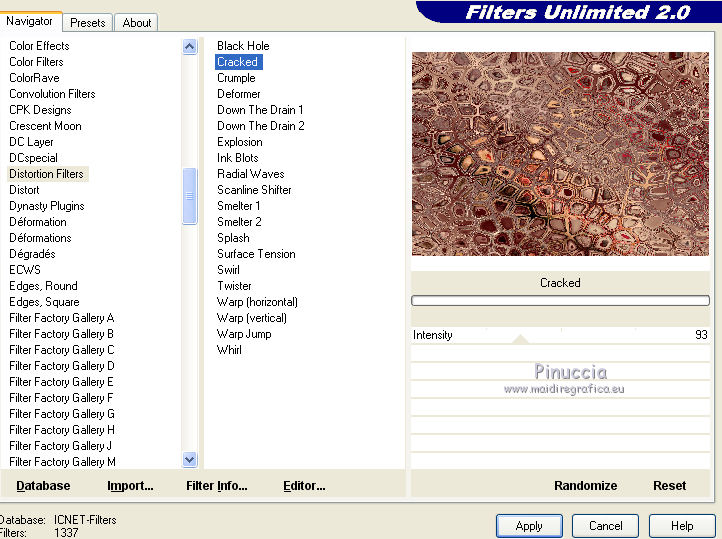Viewport: 722px width, 539px height.
Task: Choose the Twister filter
Action: click(234, 286)
